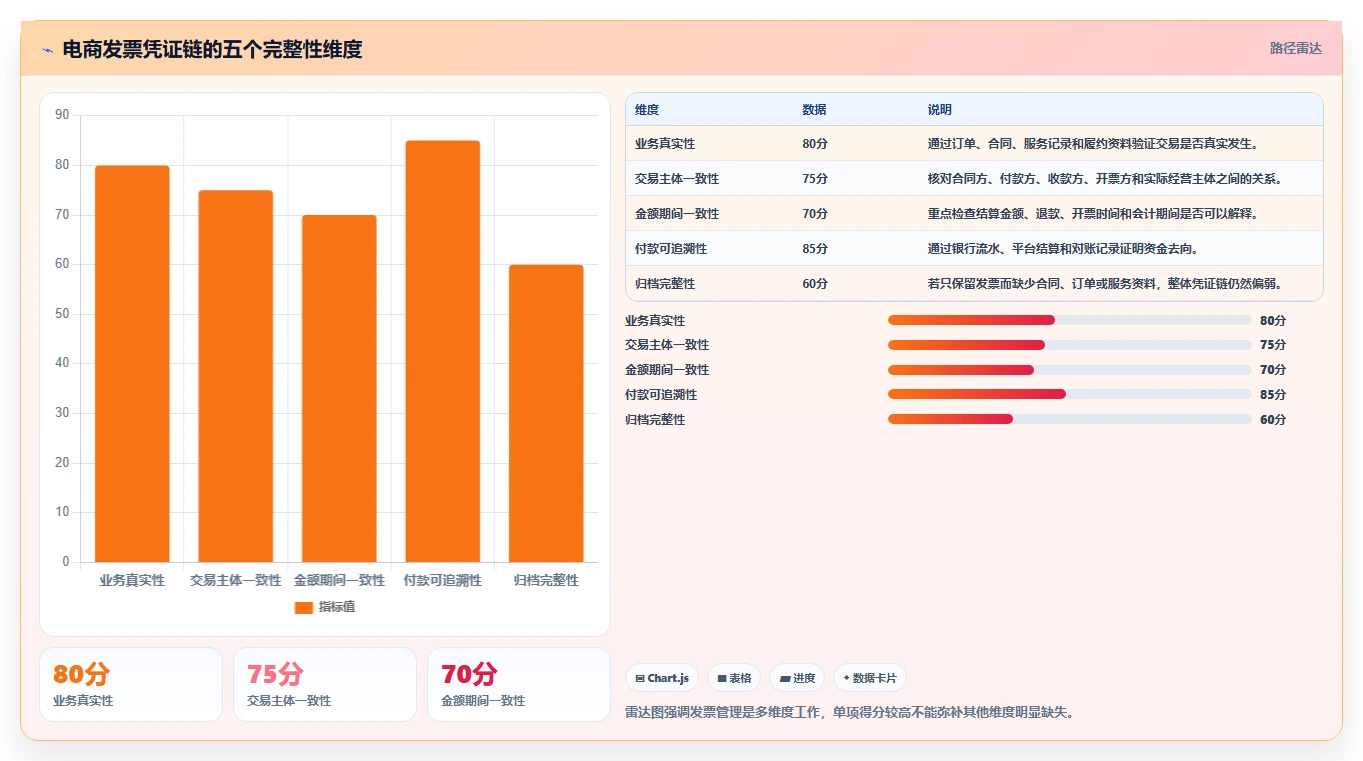Screen dimensions: 1363x761
Task: Click the 80分 value in the table
Action: [815, 144]
